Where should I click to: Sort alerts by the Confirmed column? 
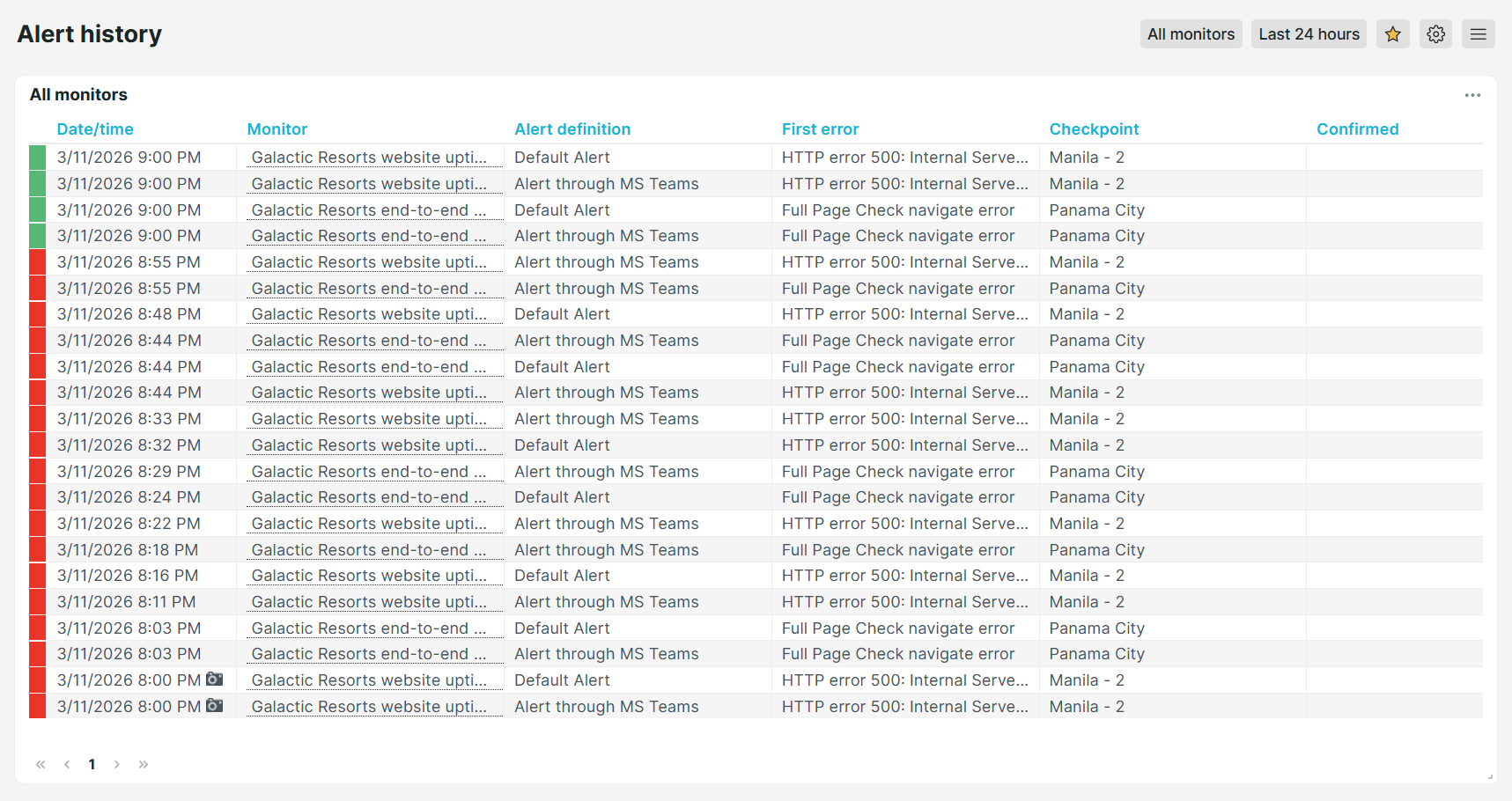[x=1358, y=129]
